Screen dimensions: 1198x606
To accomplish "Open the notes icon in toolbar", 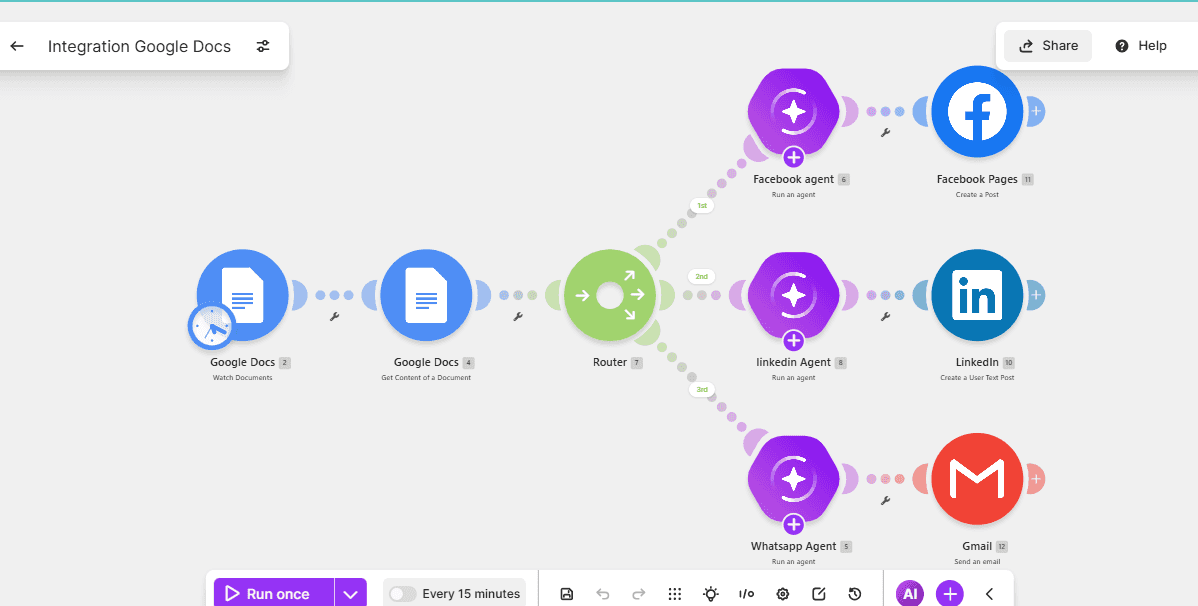I will (818, 594).
